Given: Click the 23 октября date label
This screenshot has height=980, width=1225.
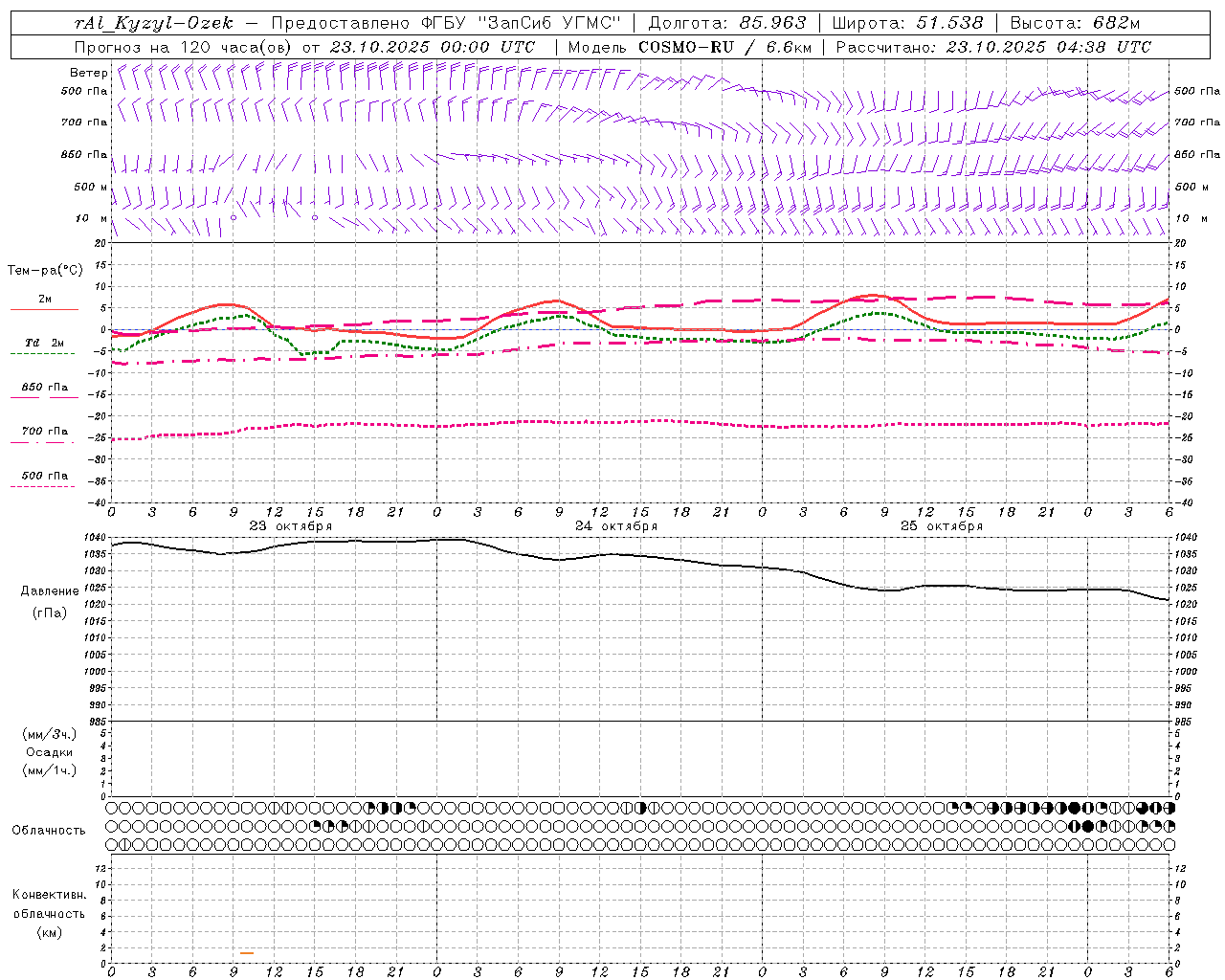Looking at the screenshot, I should coord(291,526).
